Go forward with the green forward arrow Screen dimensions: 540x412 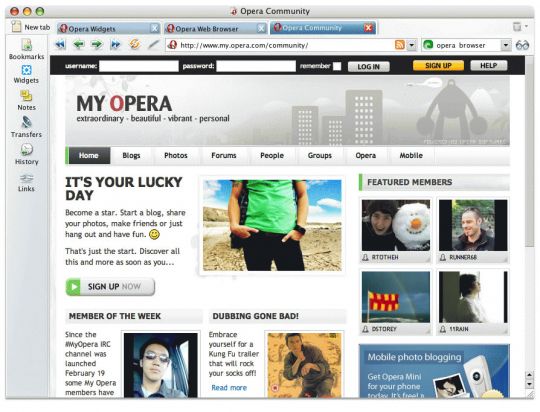tap(97, 44)
